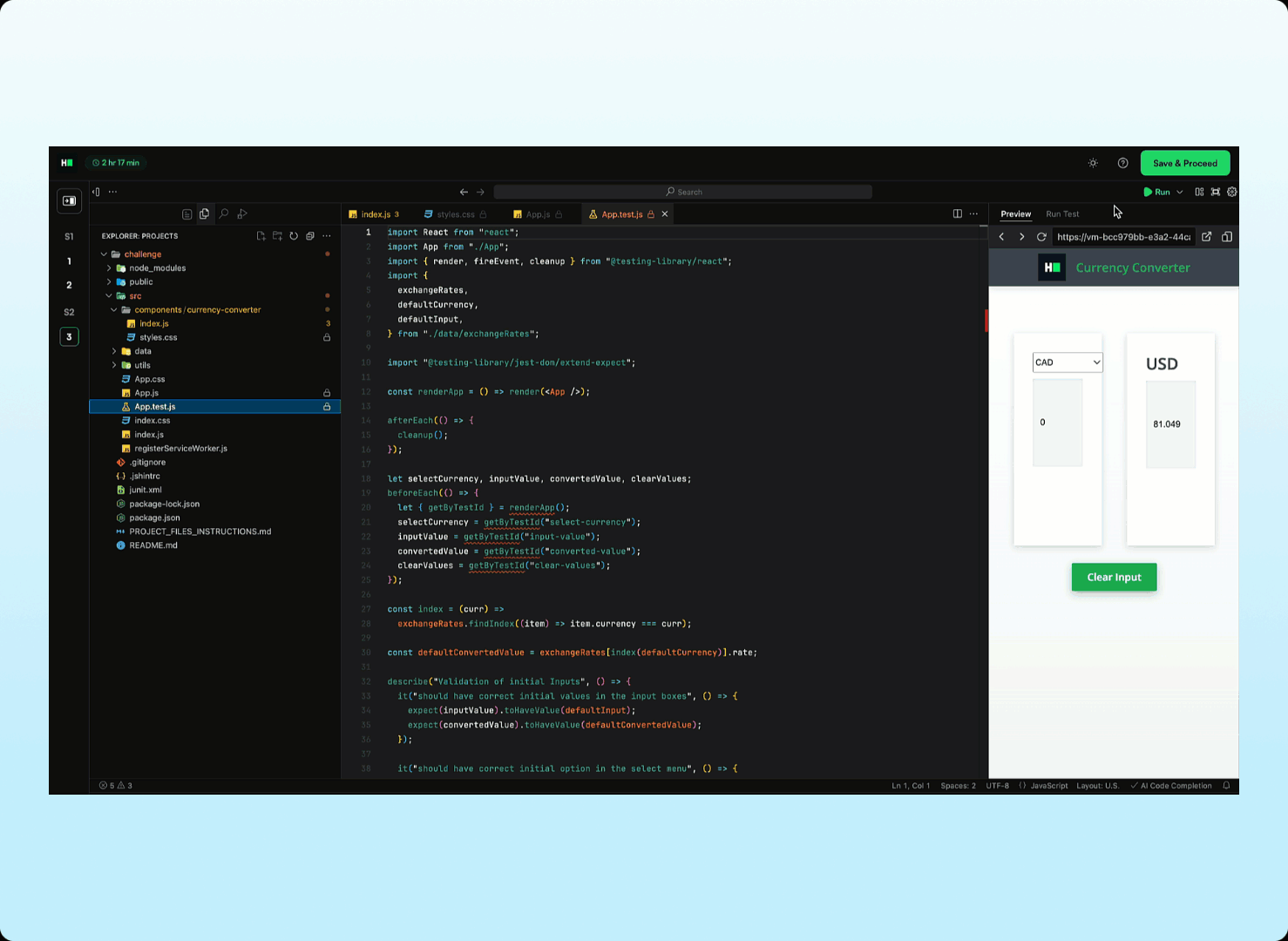Viewport: 1288px width, 941px height.
Task: Open the help question mark icon
Action: click(x=1122, y=163)
